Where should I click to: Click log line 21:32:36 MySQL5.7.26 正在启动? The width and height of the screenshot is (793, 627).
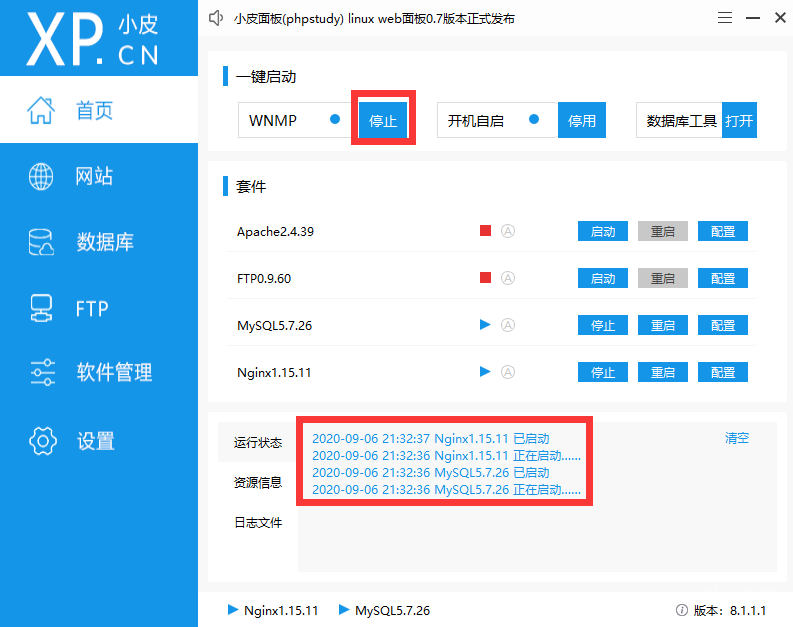tap(447, 489)
